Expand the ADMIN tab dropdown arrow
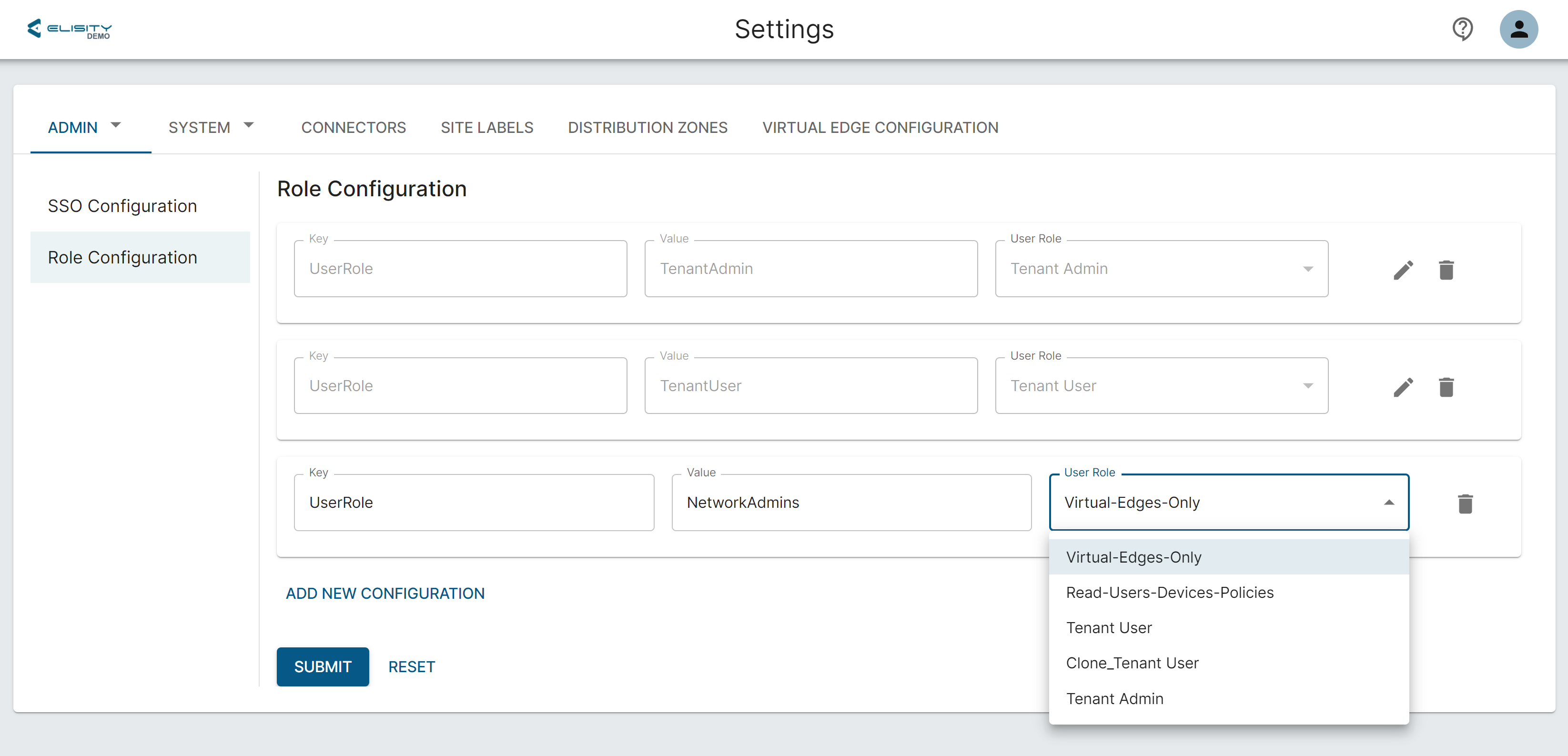1568x756 pixels. click(116, 125)
